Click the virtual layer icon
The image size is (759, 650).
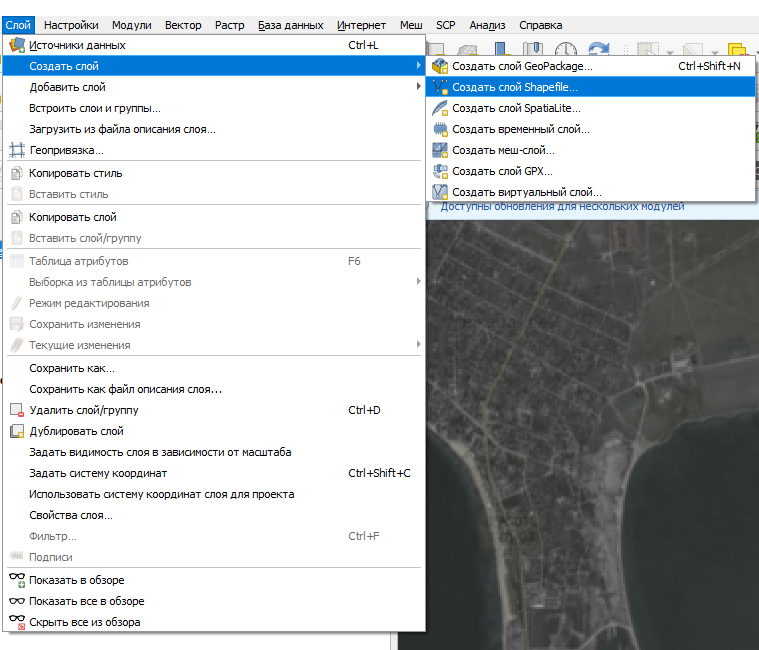click(x=440, y=192)
